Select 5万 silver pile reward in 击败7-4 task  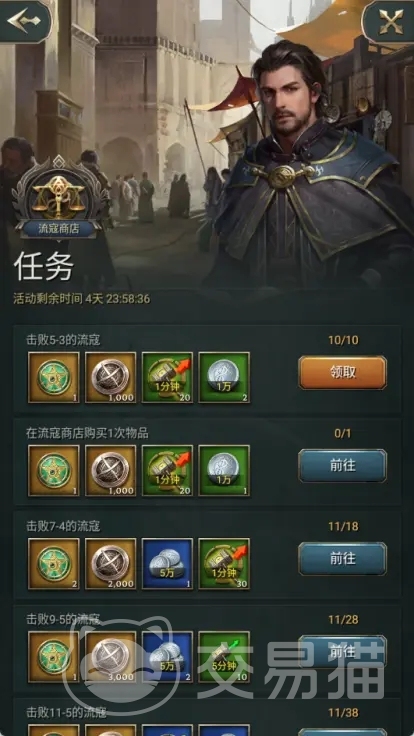click(x=167, y=563)
